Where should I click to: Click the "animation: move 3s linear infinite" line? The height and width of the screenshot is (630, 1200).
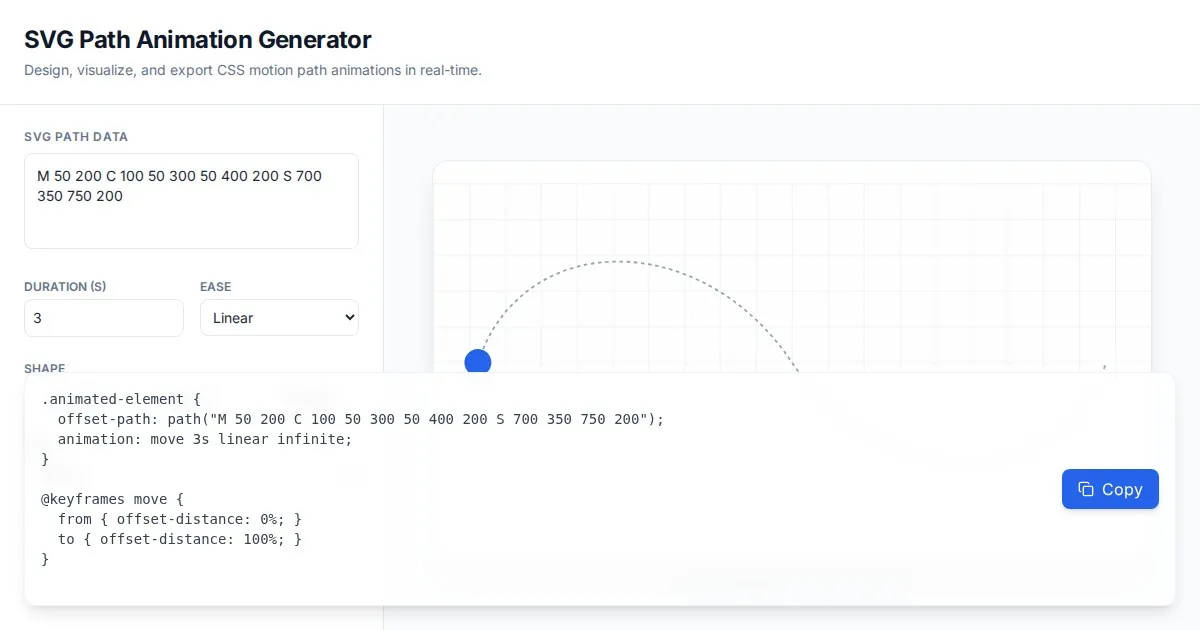tap(205, 439)
